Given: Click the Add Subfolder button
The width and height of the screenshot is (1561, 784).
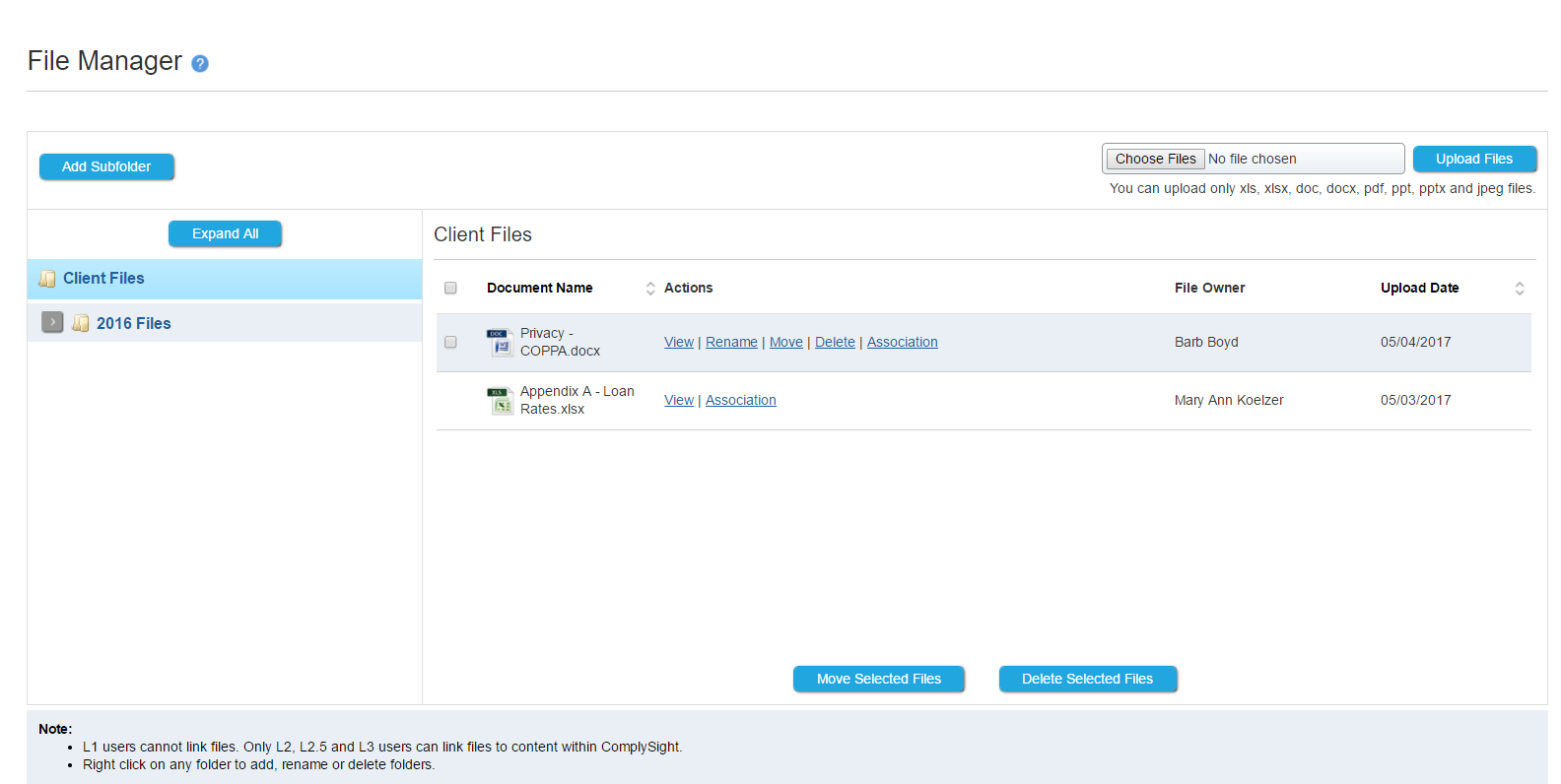Looking at the screenshot, I should click(x=106, y=166).
